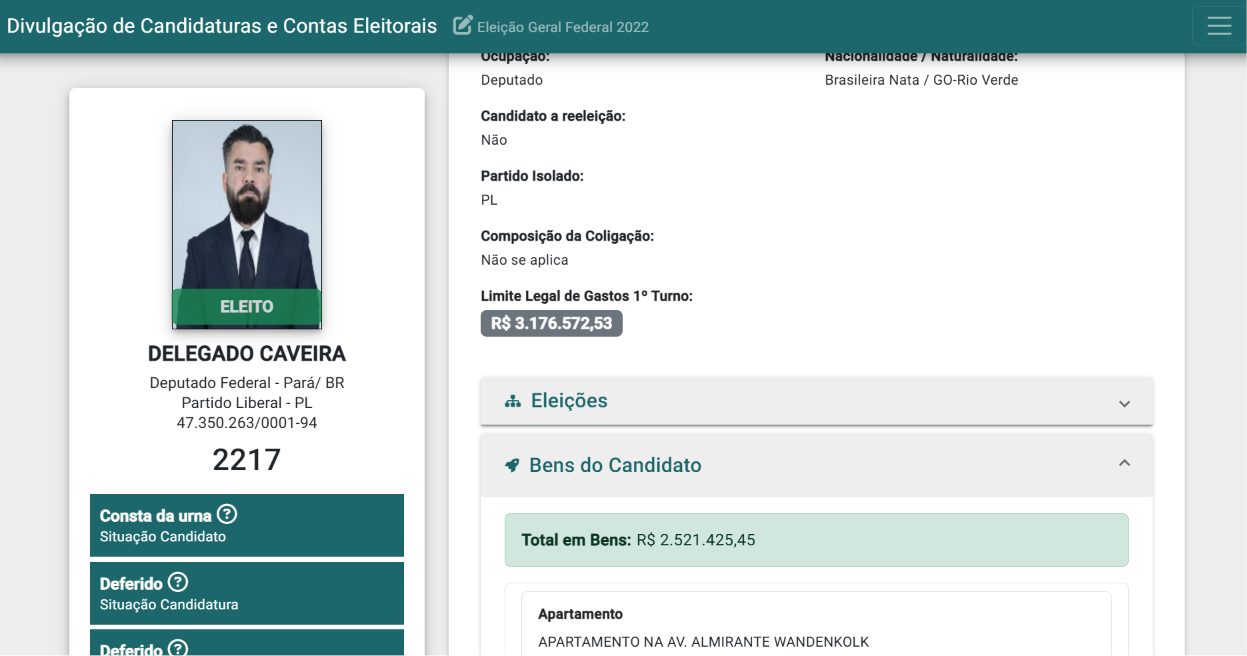Click the Consta da urna status box
The height and width of the screenshot is (656, 1247).
(x=247, y=525)
